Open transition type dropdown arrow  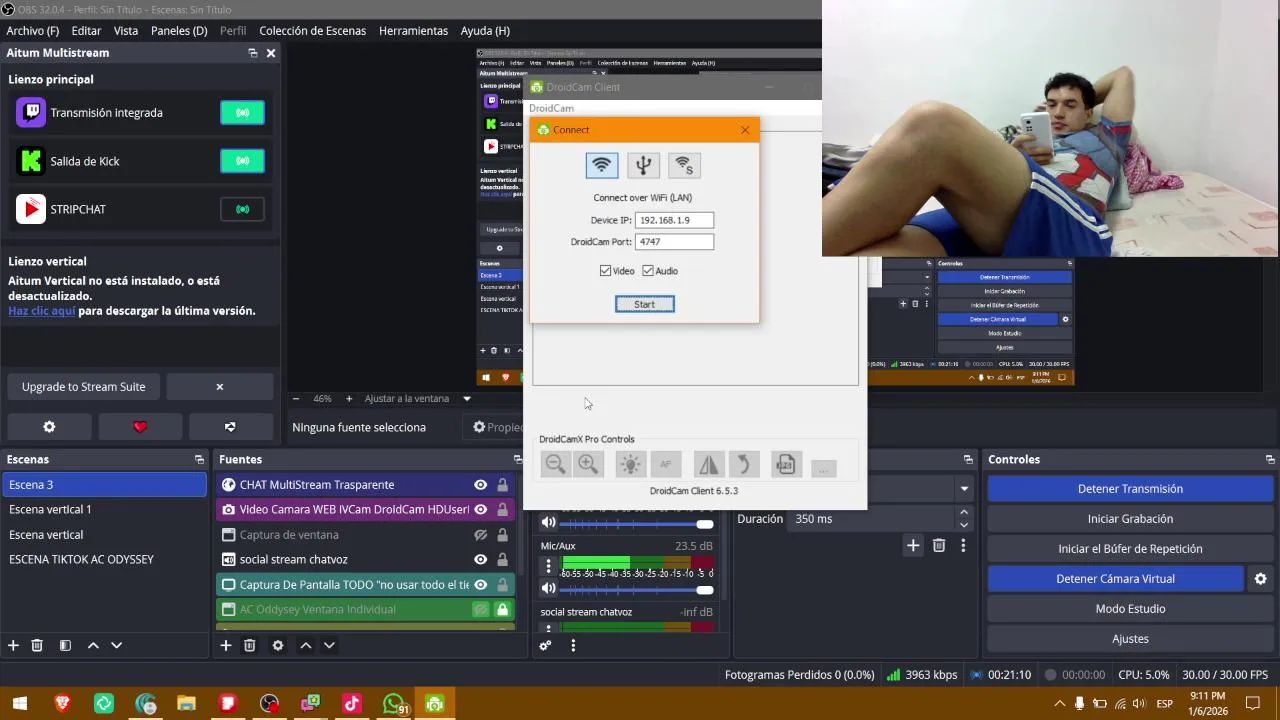click(964, 489)
